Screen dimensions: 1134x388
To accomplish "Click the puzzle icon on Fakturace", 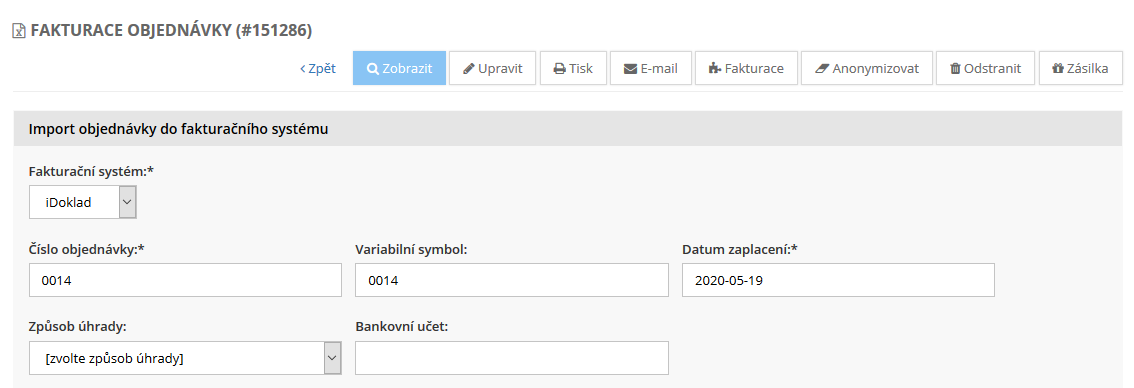I will point(715,69).
